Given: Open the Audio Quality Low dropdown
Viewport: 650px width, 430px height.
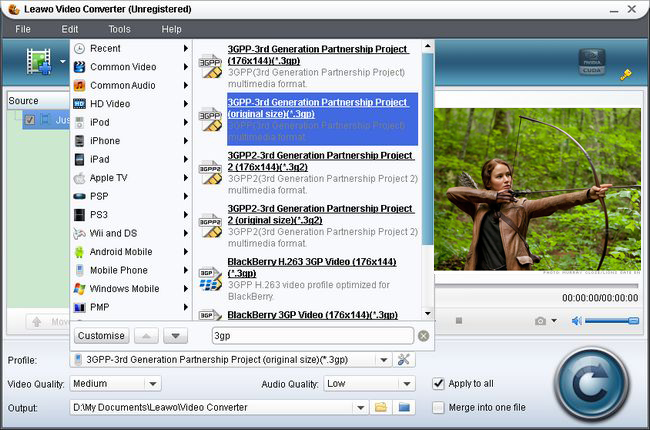Looking at the screenshot, I should pyautogui.click(x=407, y=384).
